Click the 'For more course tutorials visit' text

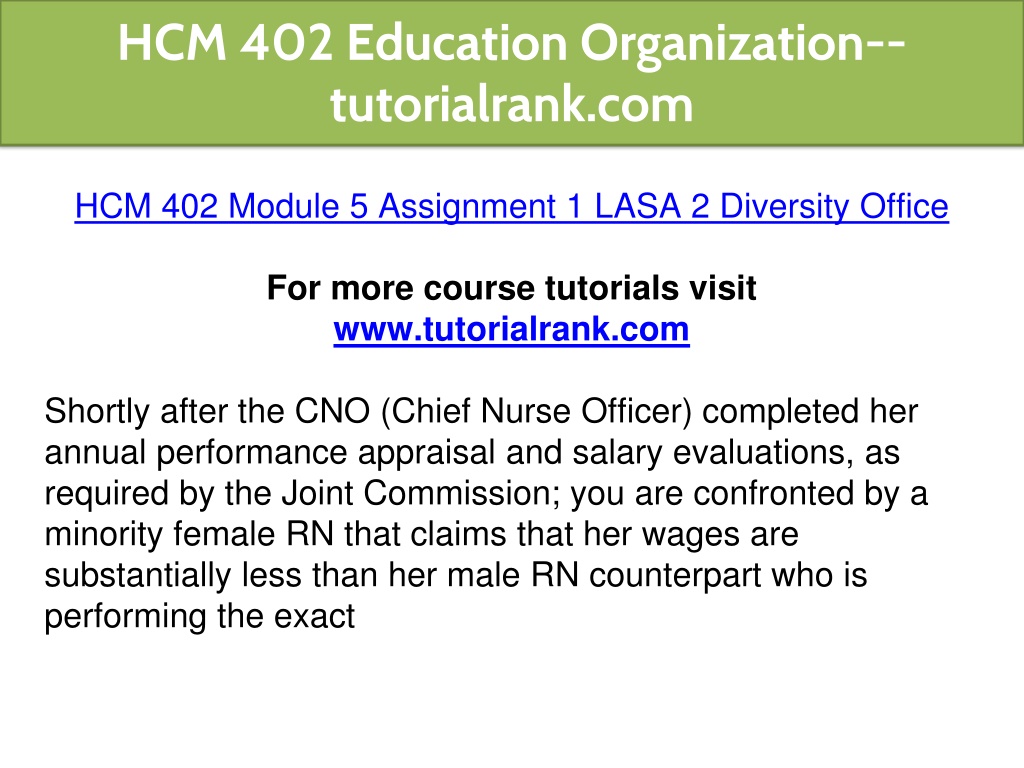tap(511, 287)
